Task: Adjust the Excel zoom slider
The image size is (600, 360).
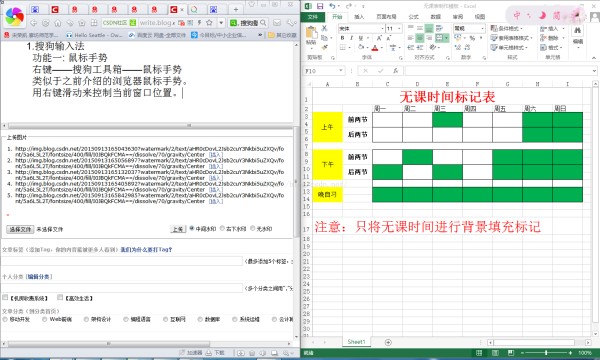Action: pos(546,352)
